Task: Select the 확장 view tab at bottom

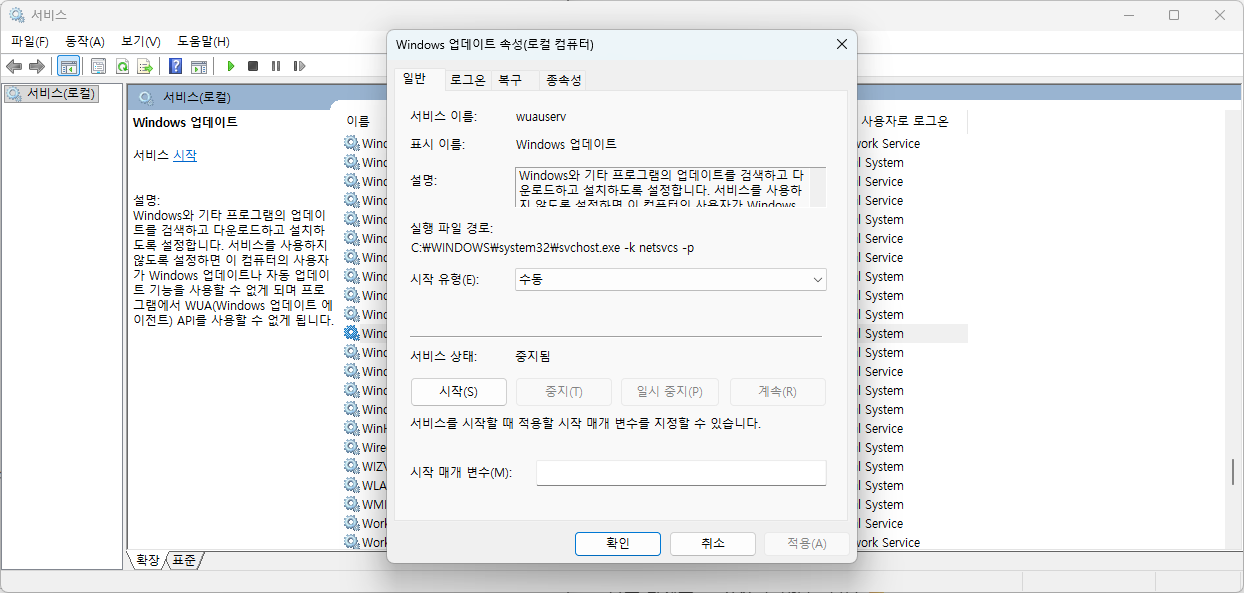Action: point(147,561)
